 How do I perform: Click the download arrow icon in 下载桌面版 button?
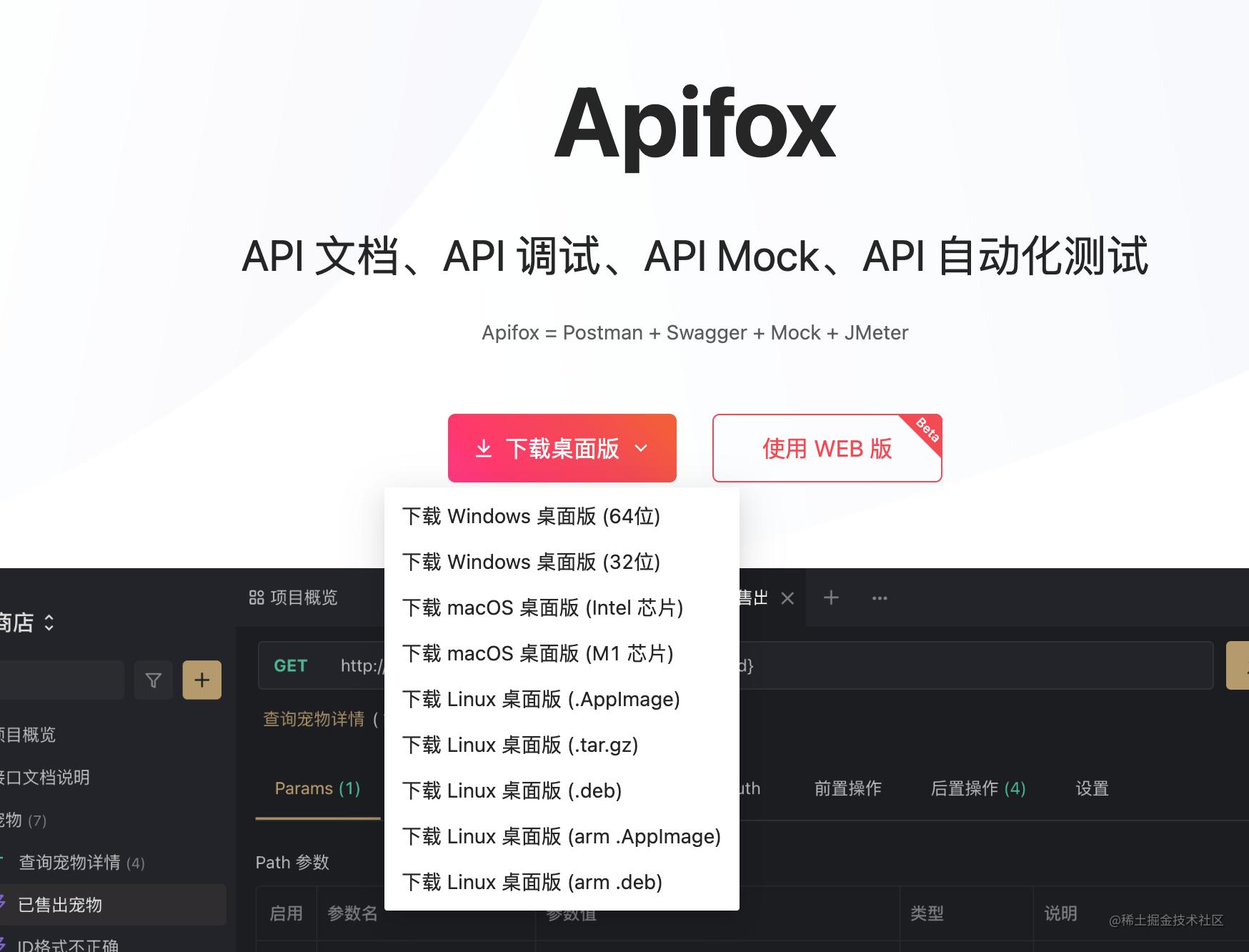pos(484,448)
